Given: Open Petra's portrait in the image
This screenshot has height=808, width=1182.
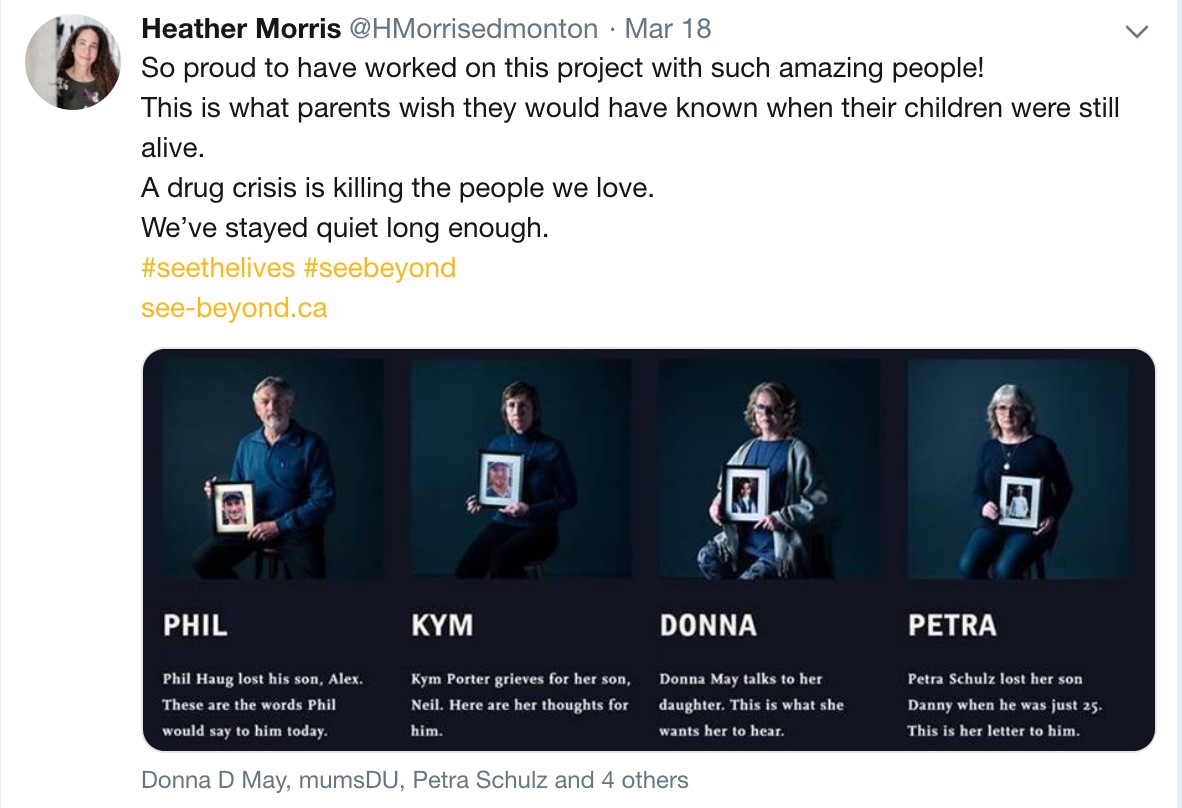Looking at the screenshot, I should click(1018, 470).
